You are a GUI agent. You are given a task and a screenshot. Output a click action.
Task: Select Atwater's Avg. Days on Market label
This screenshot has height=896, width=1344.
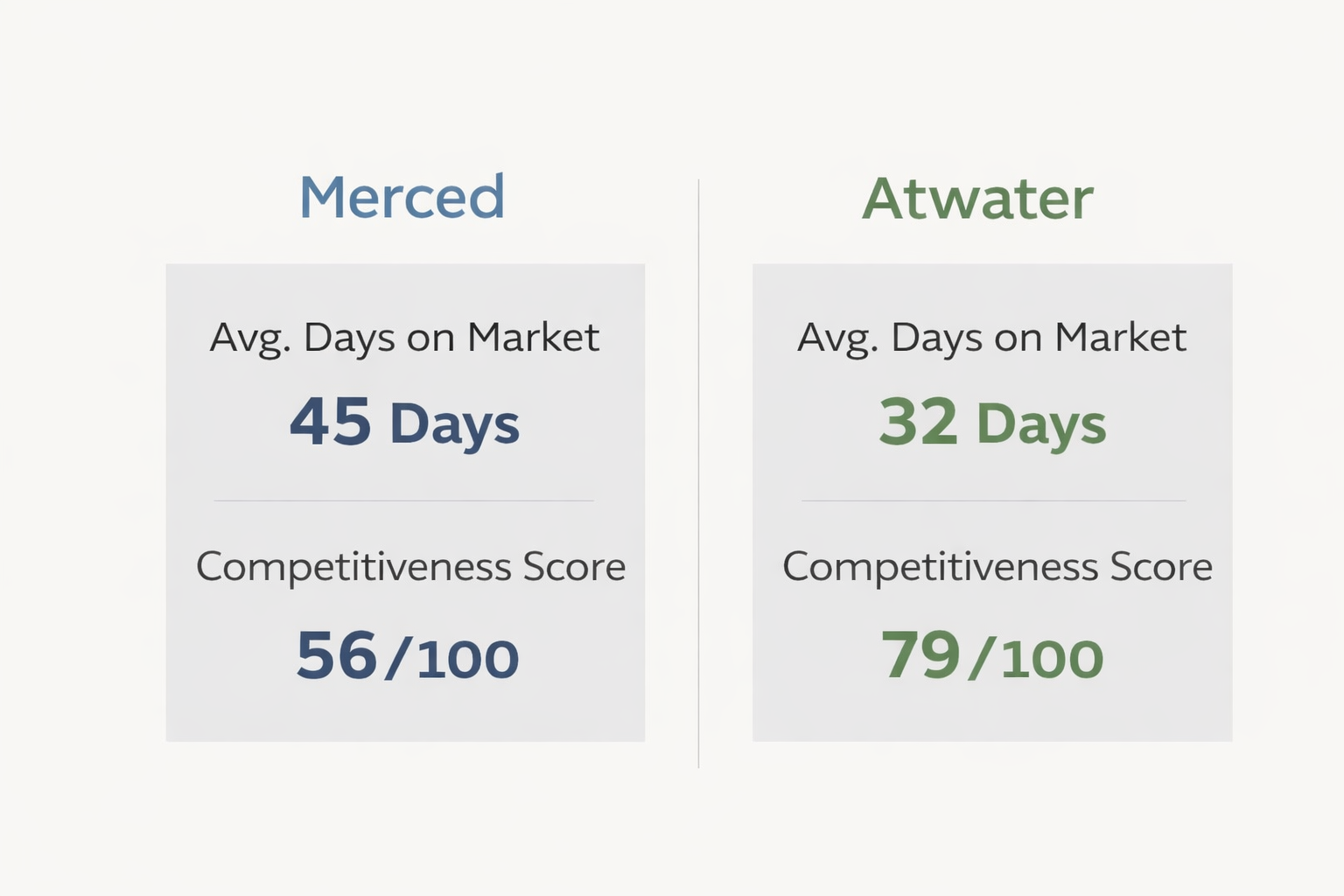[x=991, y=338]
